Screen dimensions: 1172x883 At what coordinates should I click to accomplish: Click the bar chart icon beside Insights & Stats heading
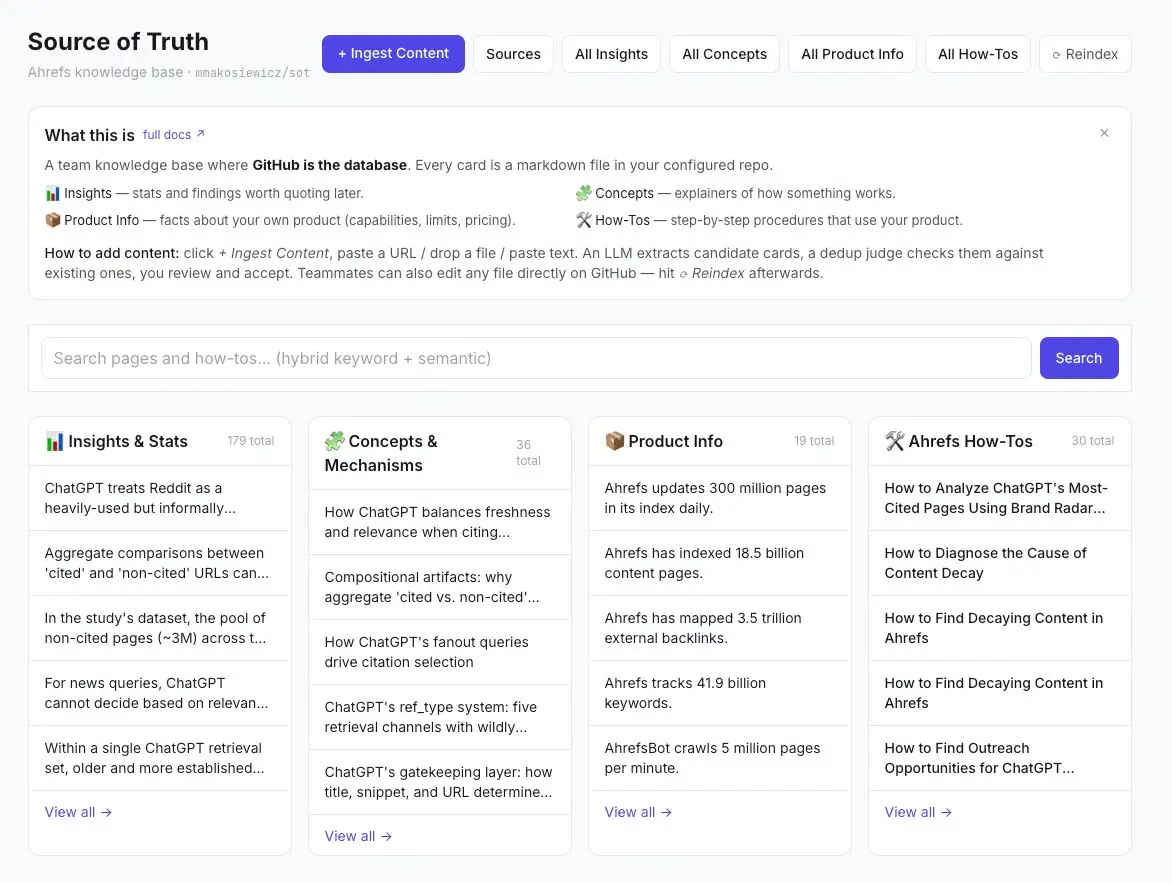(55, 441)
